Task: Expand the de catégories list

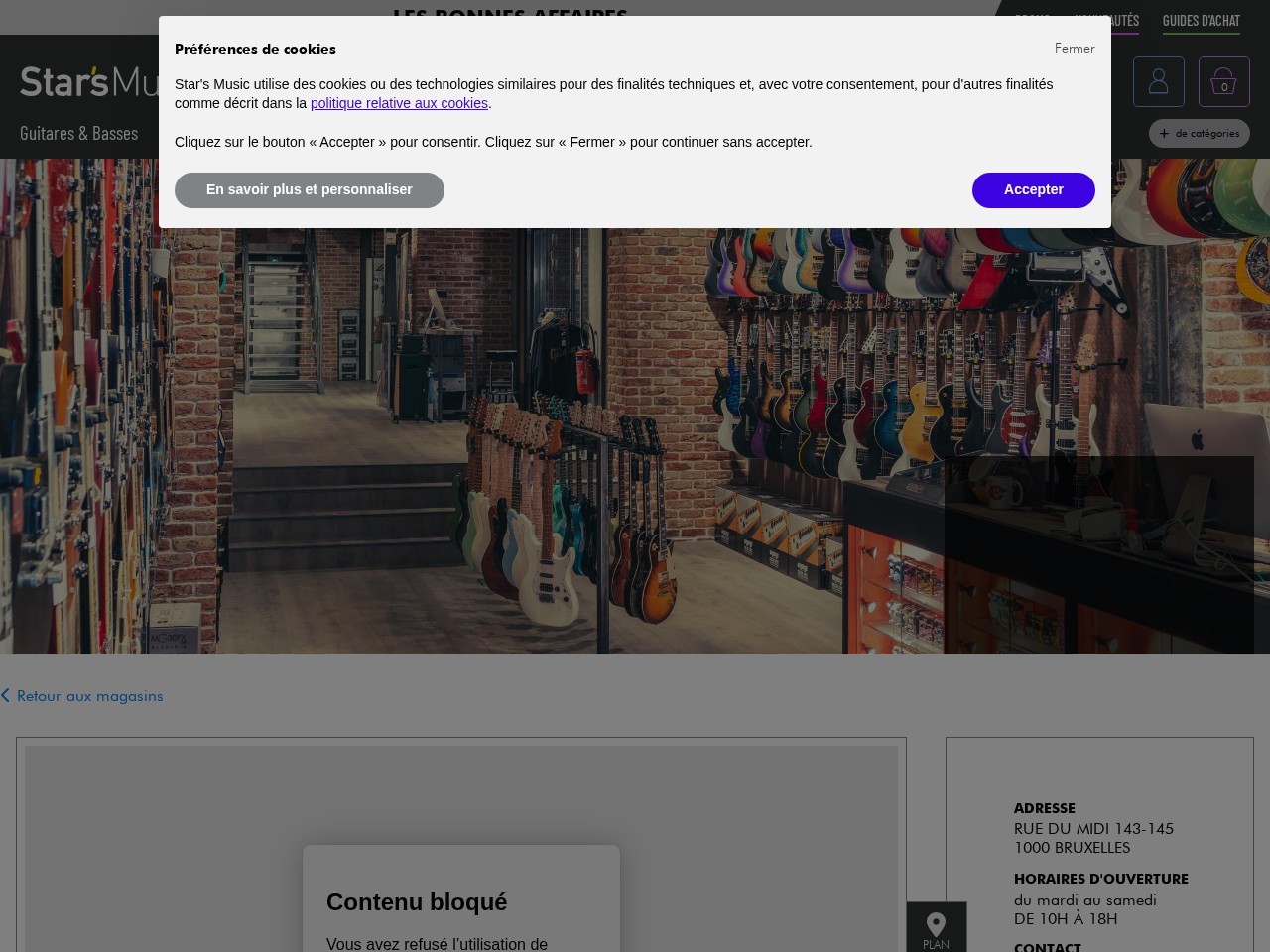Action: coord(1200,133)
